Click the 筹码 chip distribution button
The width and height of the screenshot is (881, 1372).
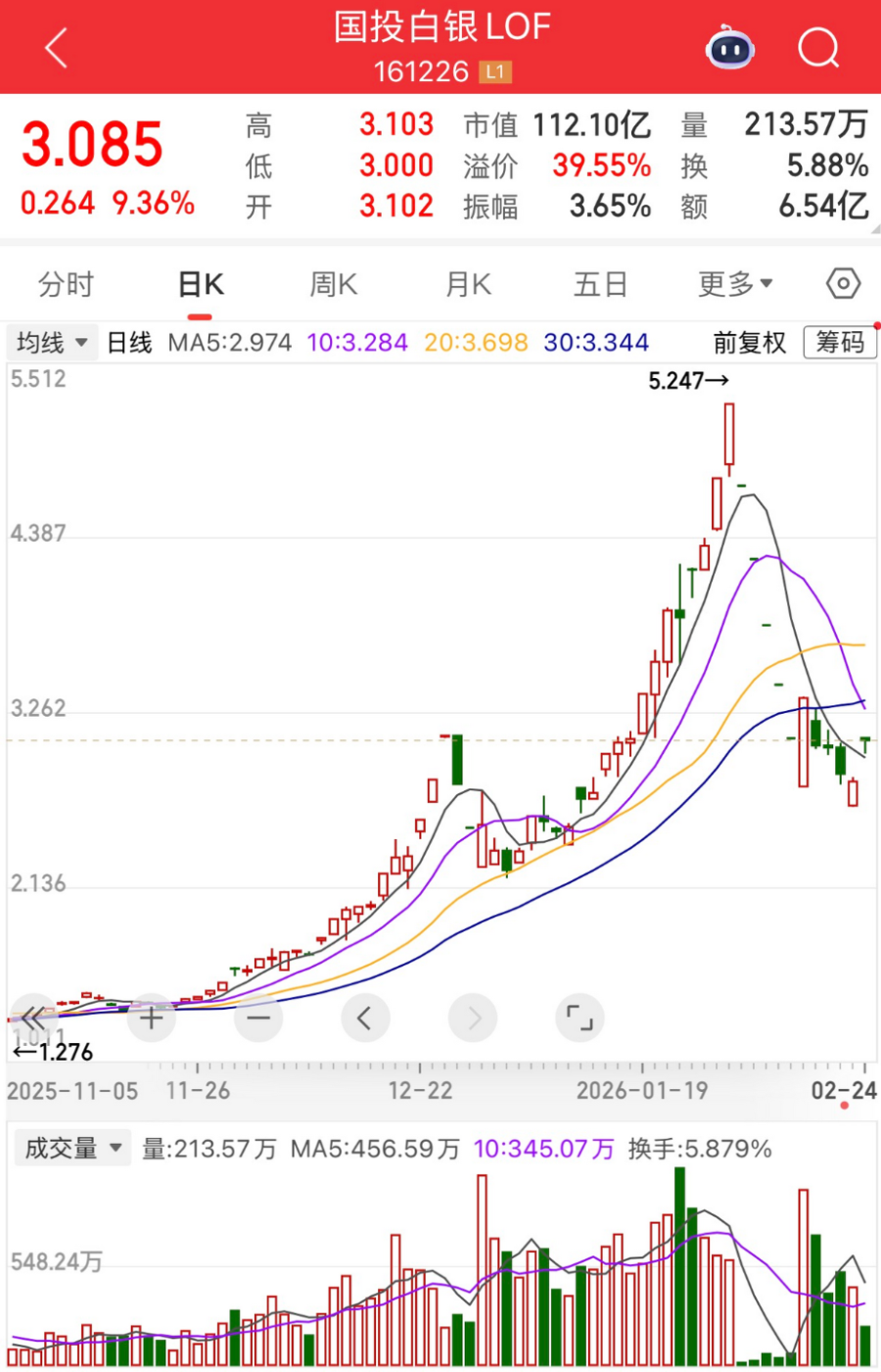[840, 343]
